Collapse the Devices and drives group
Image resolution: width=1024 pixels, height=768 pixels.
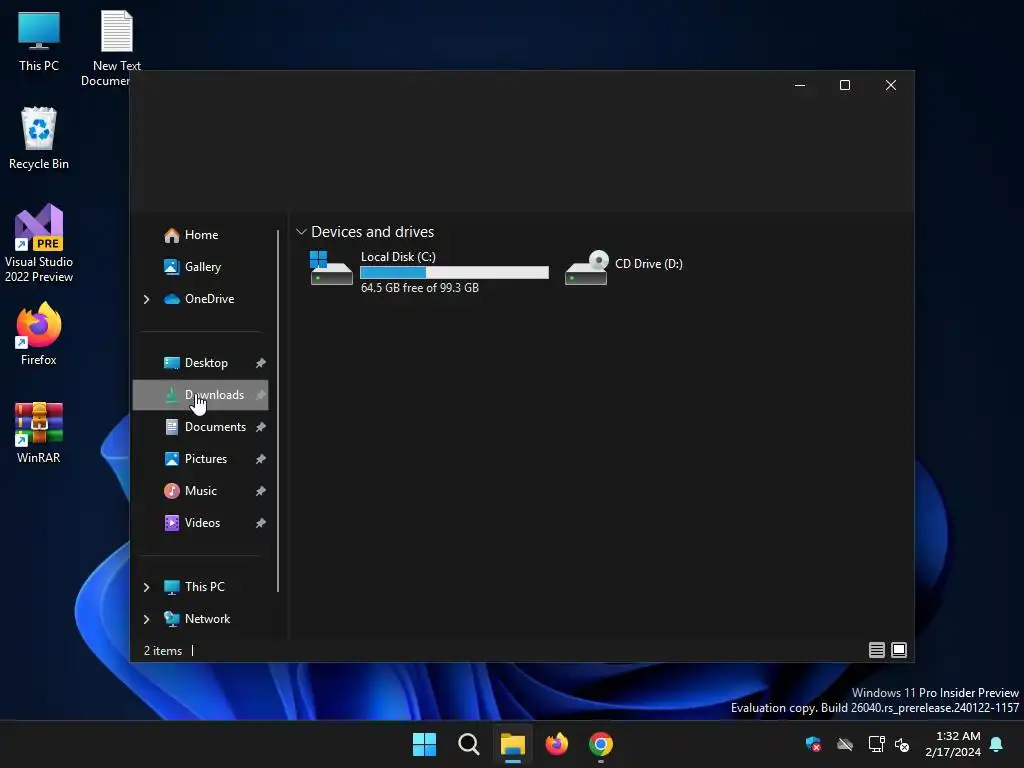point(301,232)
